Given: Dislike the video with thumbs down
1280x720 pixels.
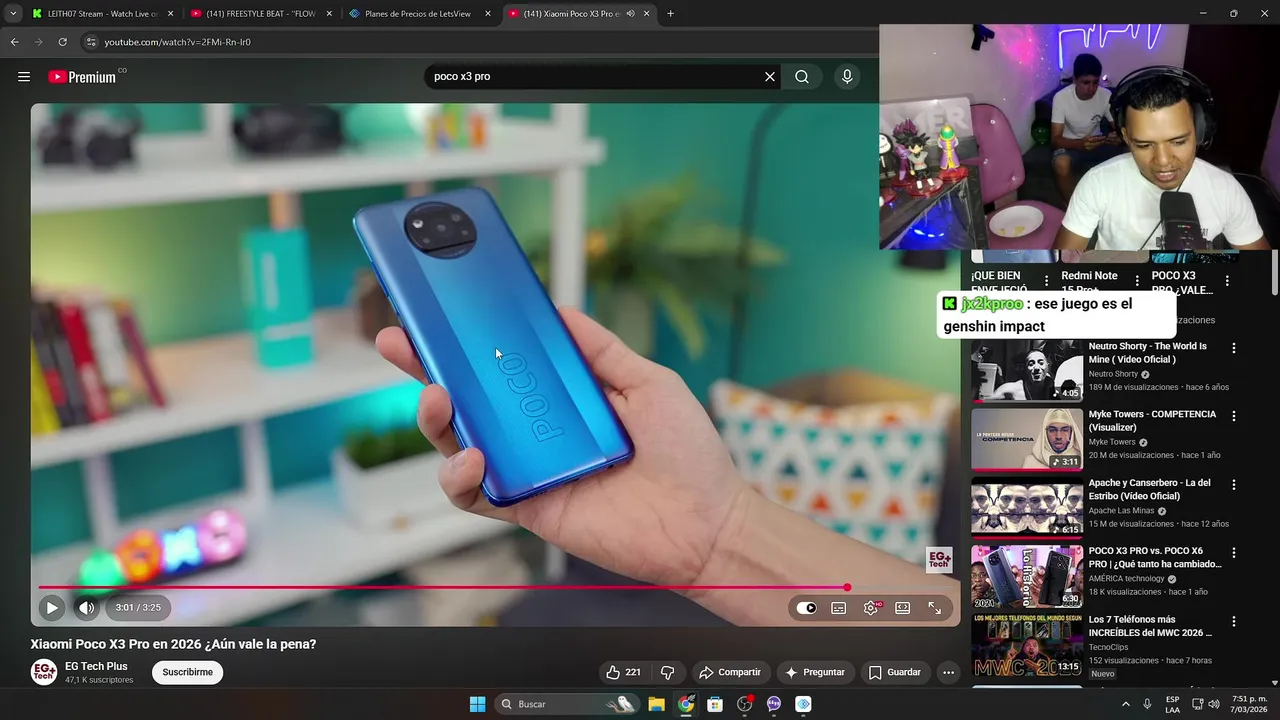Looking at the screenshot, I should point(668,672).
